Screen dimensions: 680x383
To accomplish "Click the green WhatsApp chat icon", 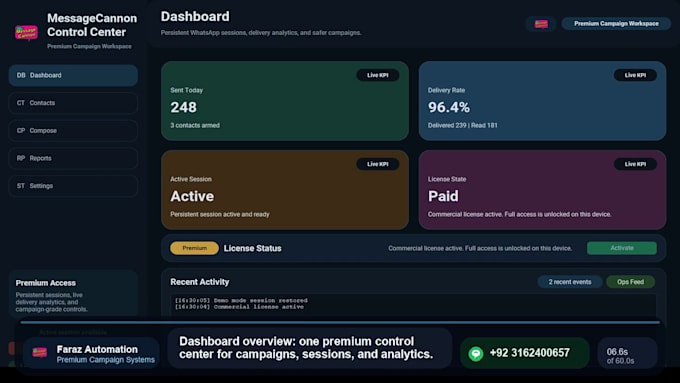I will click(476, 354).
